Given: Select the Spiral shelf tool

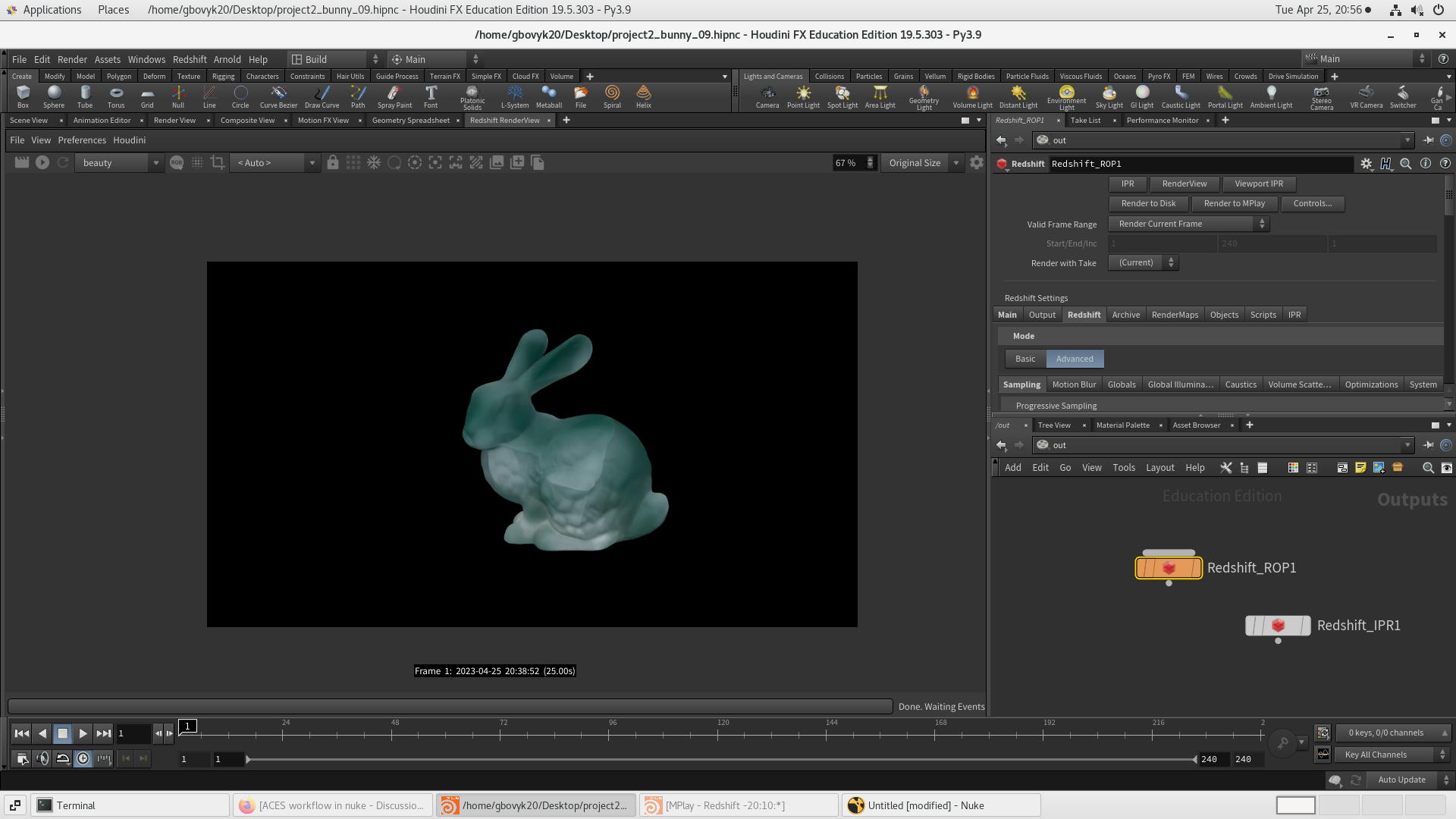Looking at the screenshot, I should pos(612,96).
